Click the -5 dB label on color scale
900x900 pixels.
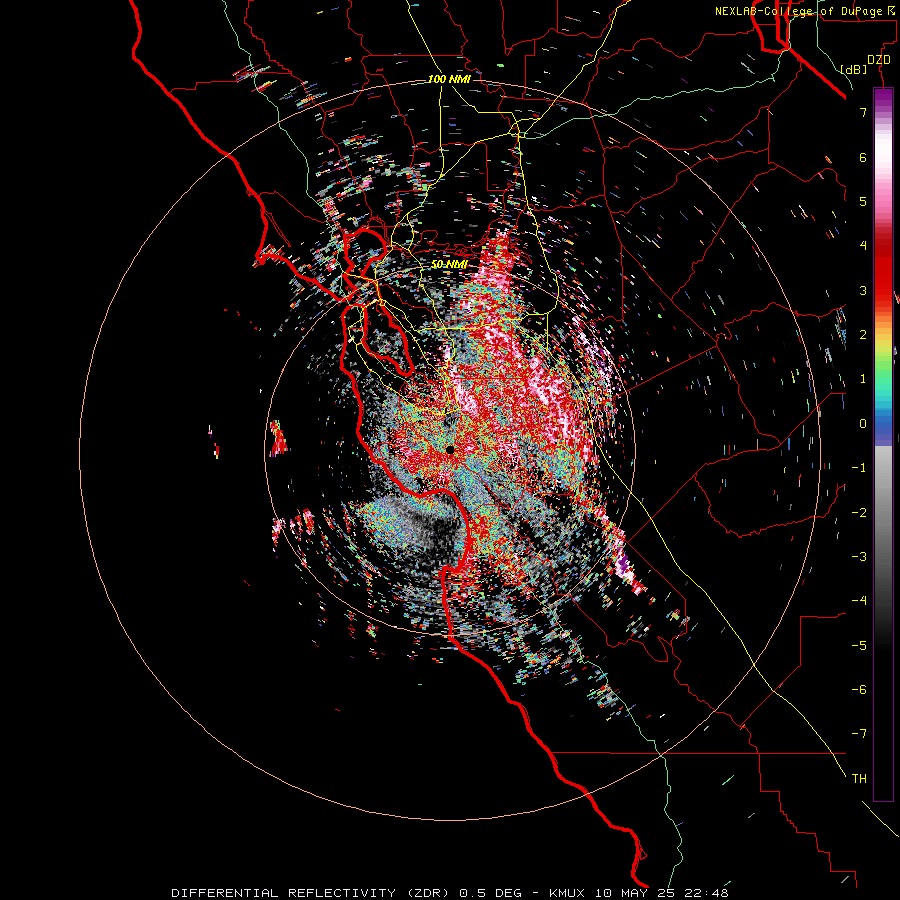(859, 645)
